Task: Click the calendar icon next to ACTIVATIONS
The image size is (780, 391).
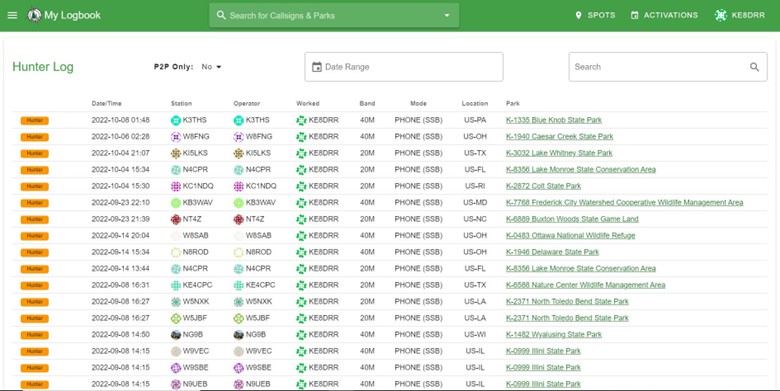Action: (635, 15)
